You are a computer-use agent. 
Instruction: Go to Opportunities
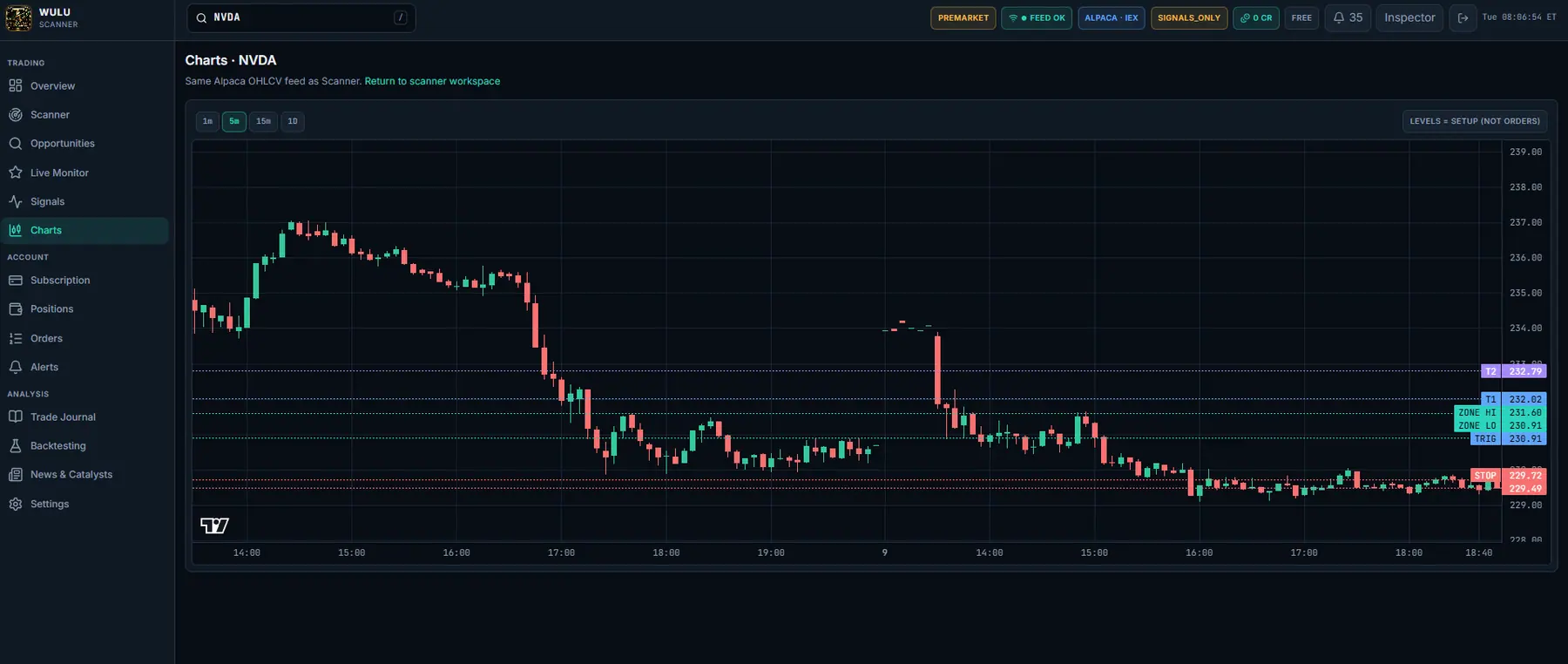84,143
